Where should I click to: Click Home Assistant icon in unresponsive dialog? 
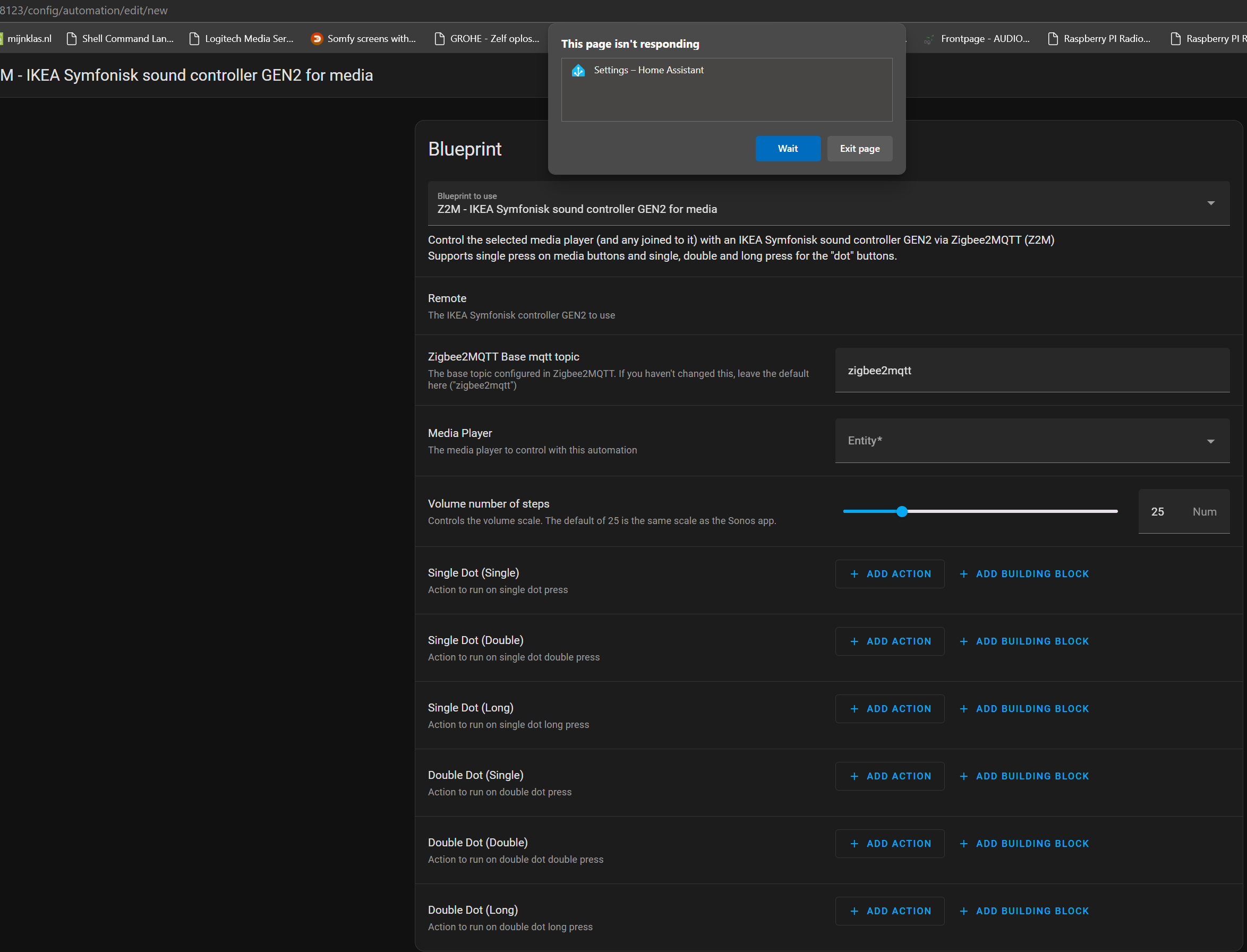pyautogui.click(x=578, y=70)
